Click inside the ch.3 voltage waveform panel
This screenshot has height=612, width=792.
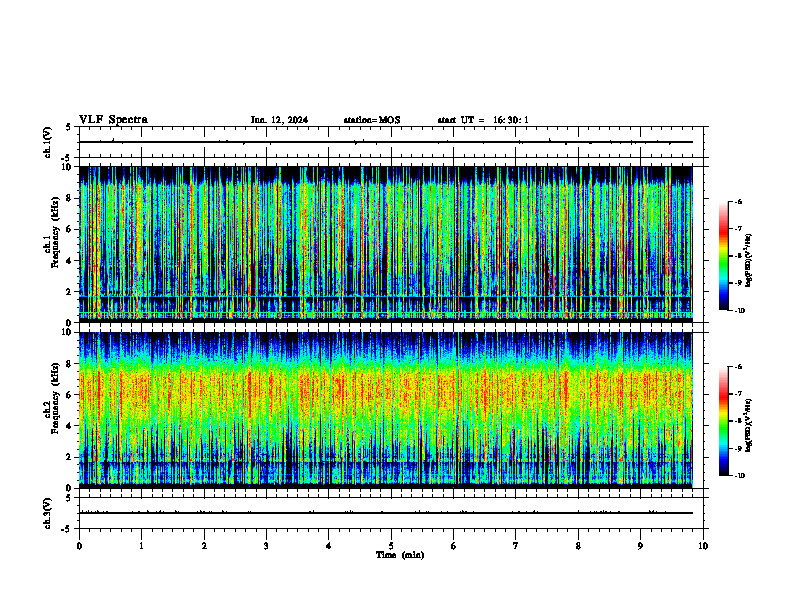pyautogui.click(x=391, y=513)
